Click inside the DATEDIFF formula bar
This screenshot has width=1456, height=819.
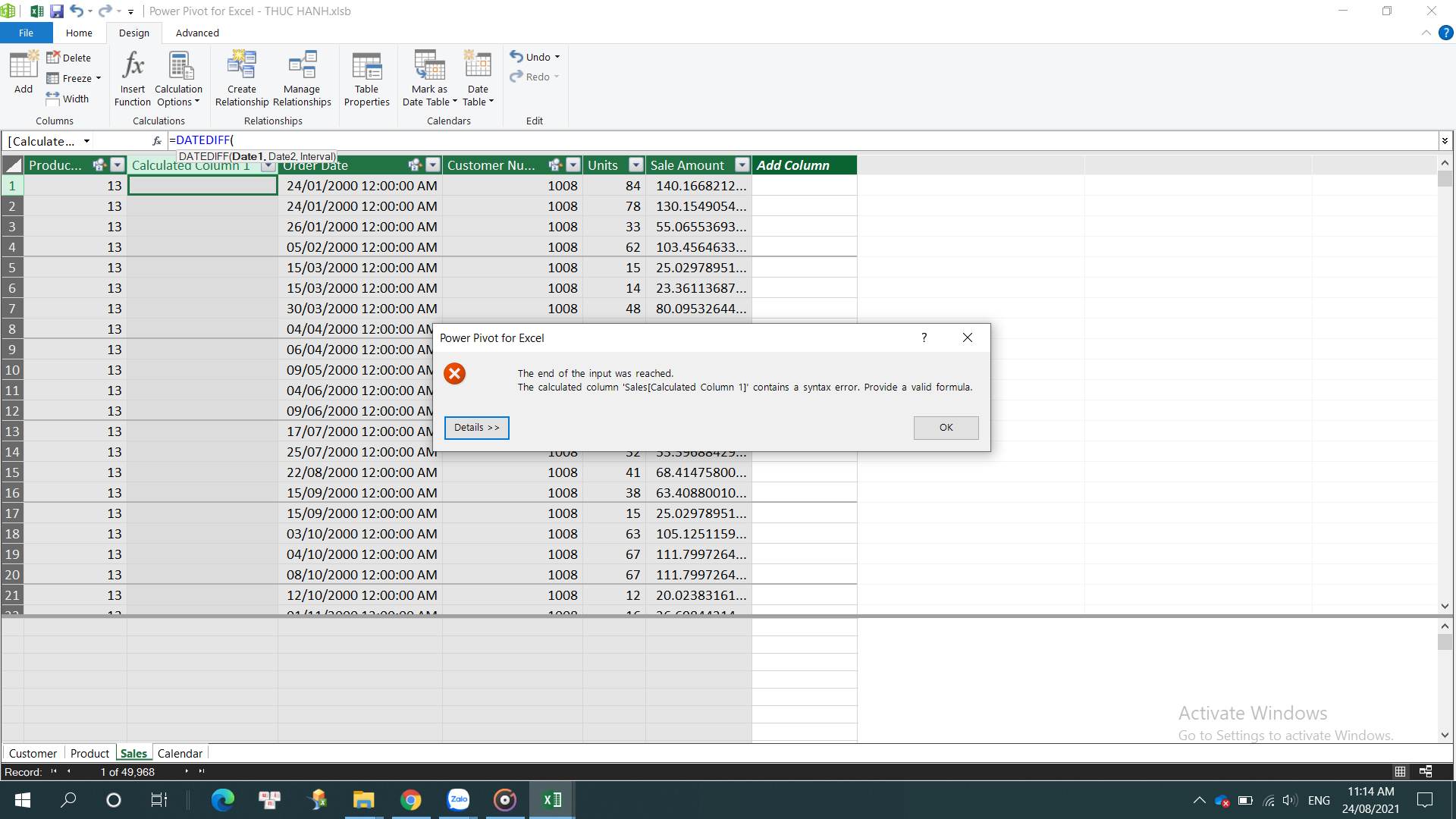802,140
